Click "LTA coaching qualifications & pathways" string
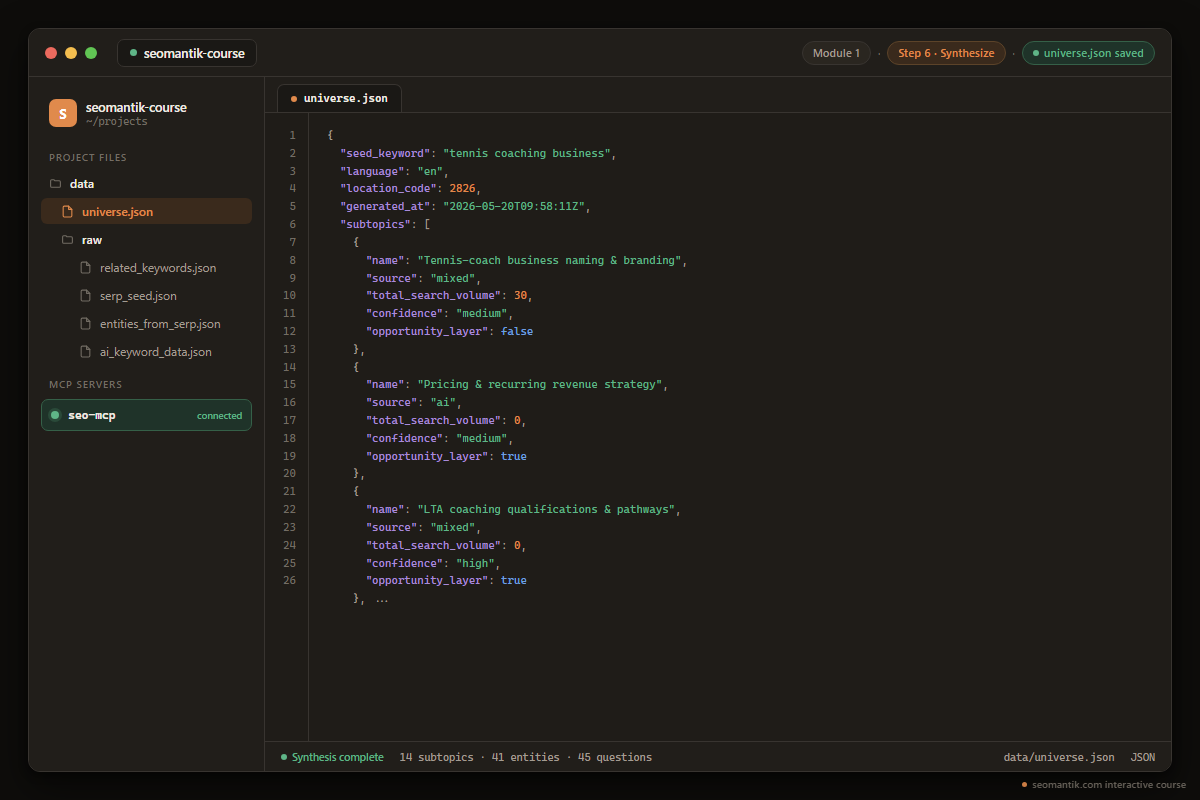This screenshot has height=800, width=1200. tap(546, 509)
